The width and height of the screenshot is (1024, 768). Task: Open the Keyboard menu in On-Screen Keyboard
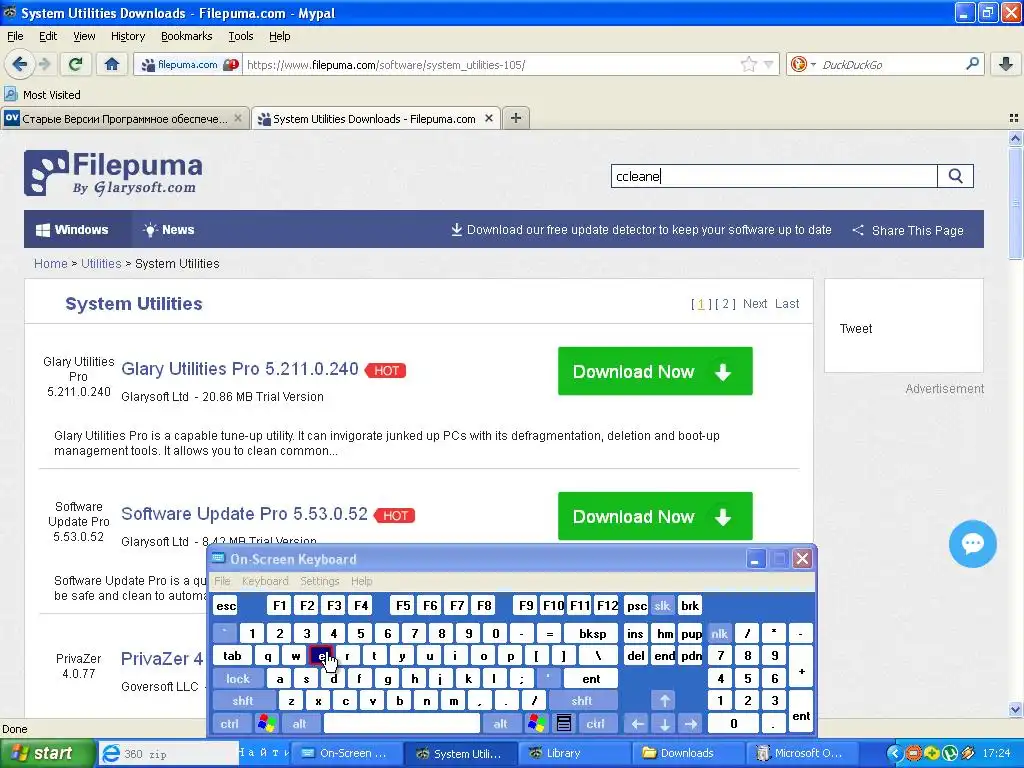click(265, 581)
